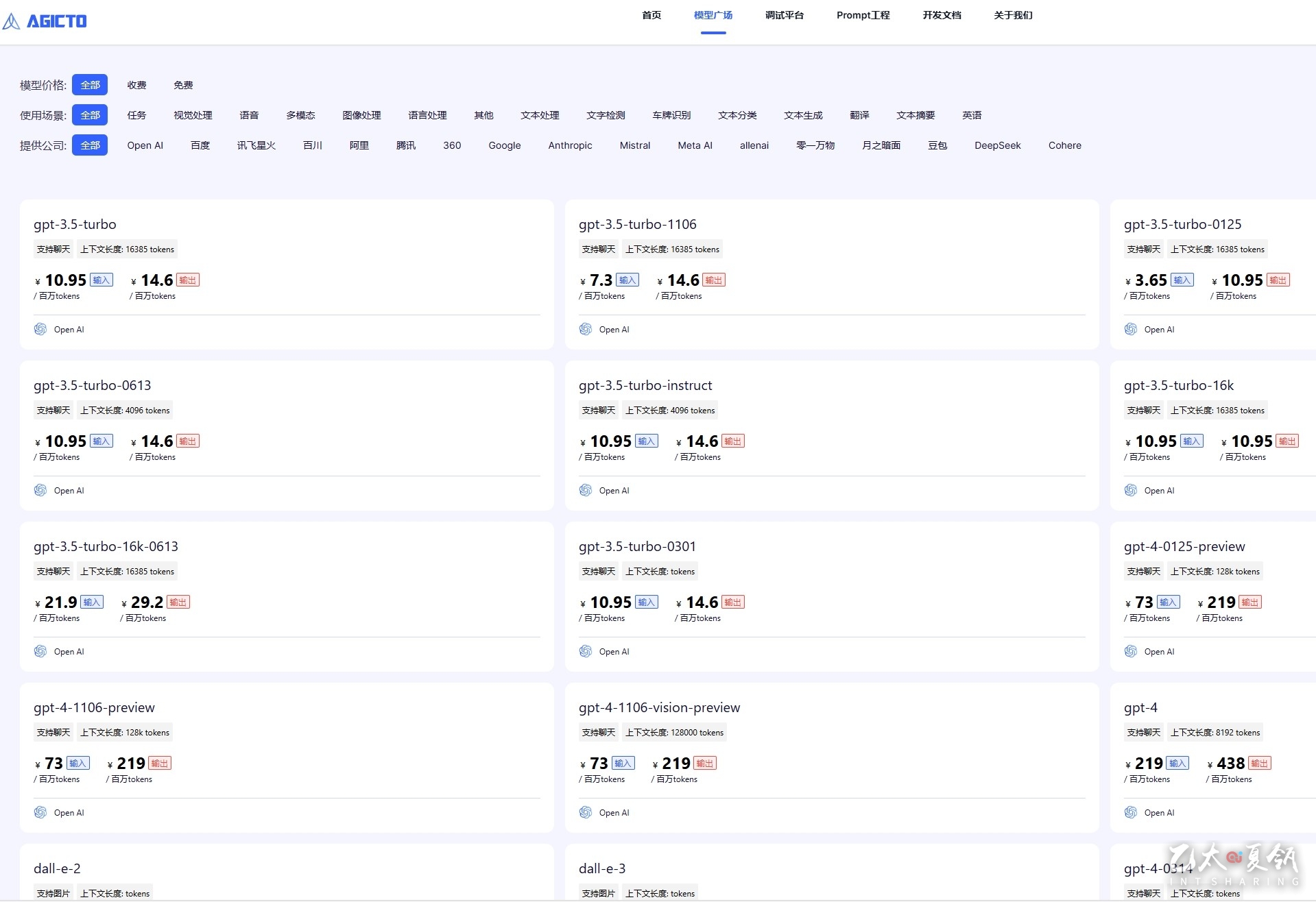This screenshot has width=1316, height=902.
Task: Open the gpt-4-1106-vision-preview model title
Action: (659, 708)
